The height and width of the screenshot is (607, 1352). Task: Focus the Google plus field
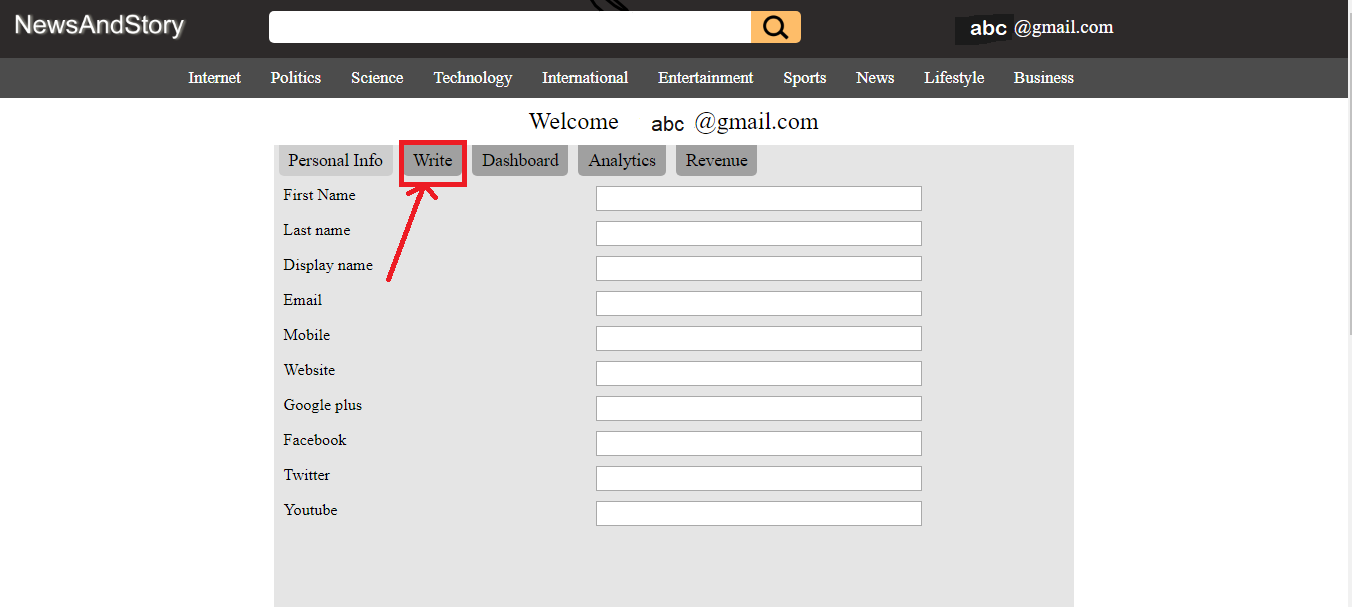[759, 408]
